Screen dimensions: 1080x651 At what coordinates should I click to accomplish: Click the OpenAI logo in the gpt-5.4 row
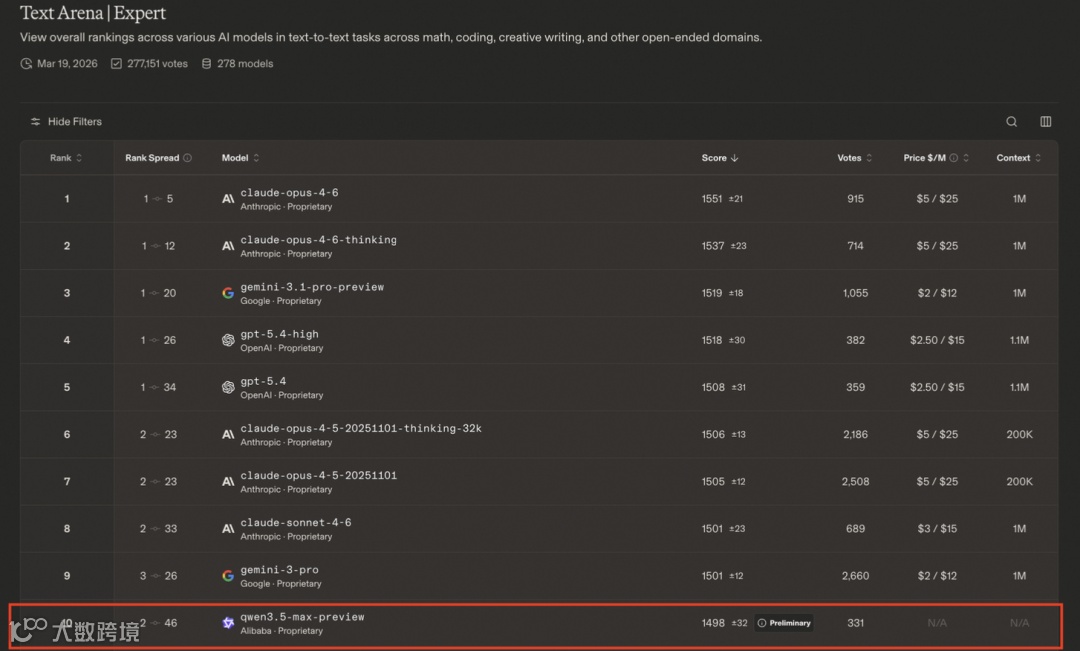(228, 387)
